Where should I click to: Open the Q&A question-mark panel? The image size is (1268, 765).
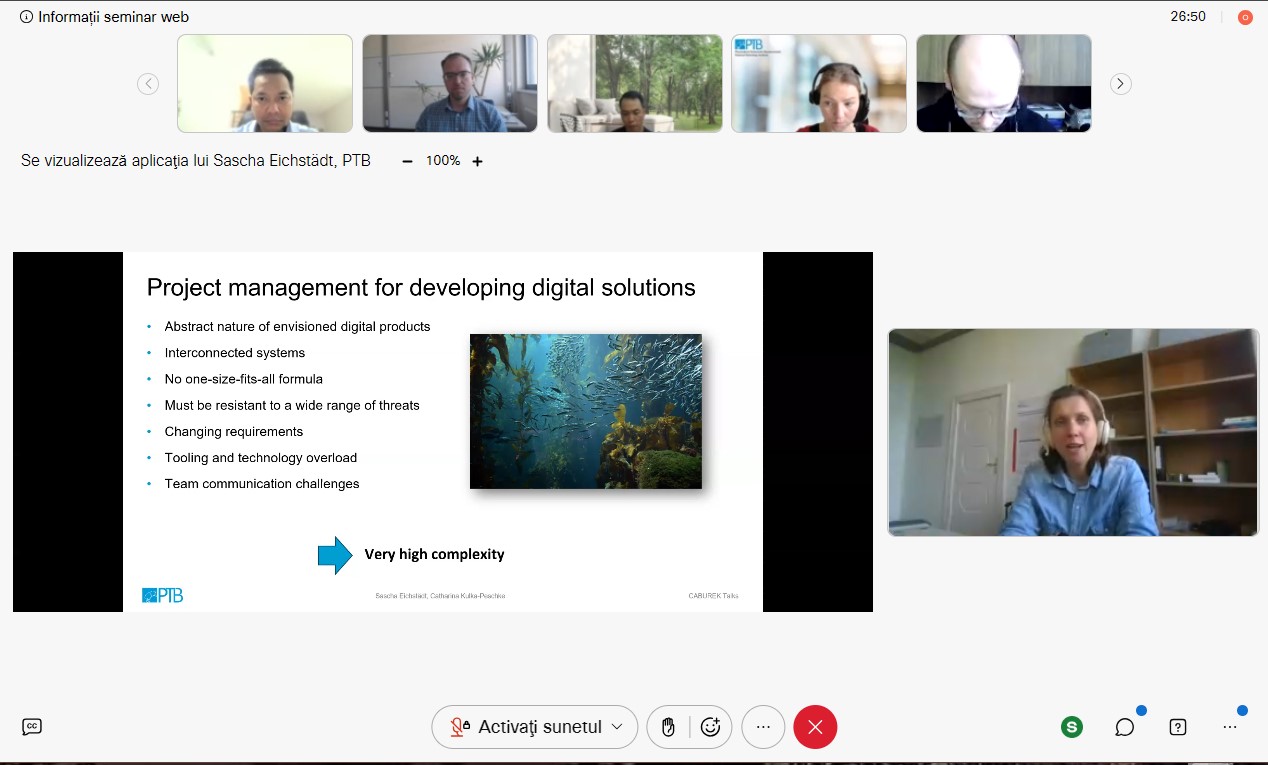coord(1178,727)
